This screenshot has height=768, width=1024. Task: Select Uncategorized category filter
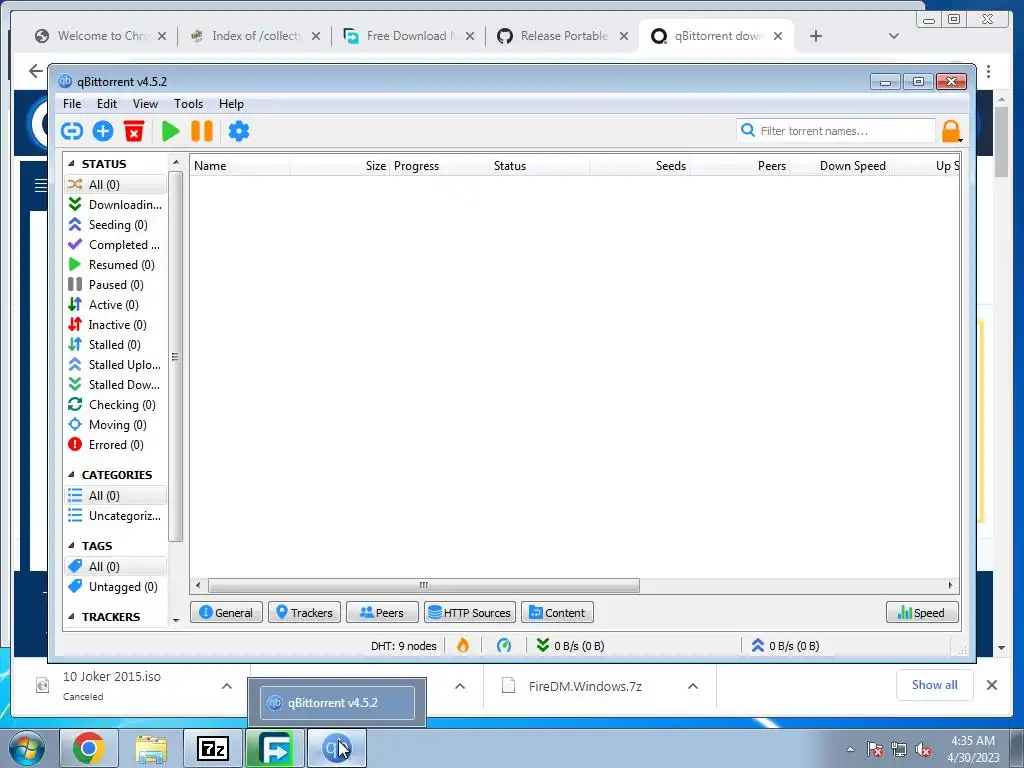point(116,516)
